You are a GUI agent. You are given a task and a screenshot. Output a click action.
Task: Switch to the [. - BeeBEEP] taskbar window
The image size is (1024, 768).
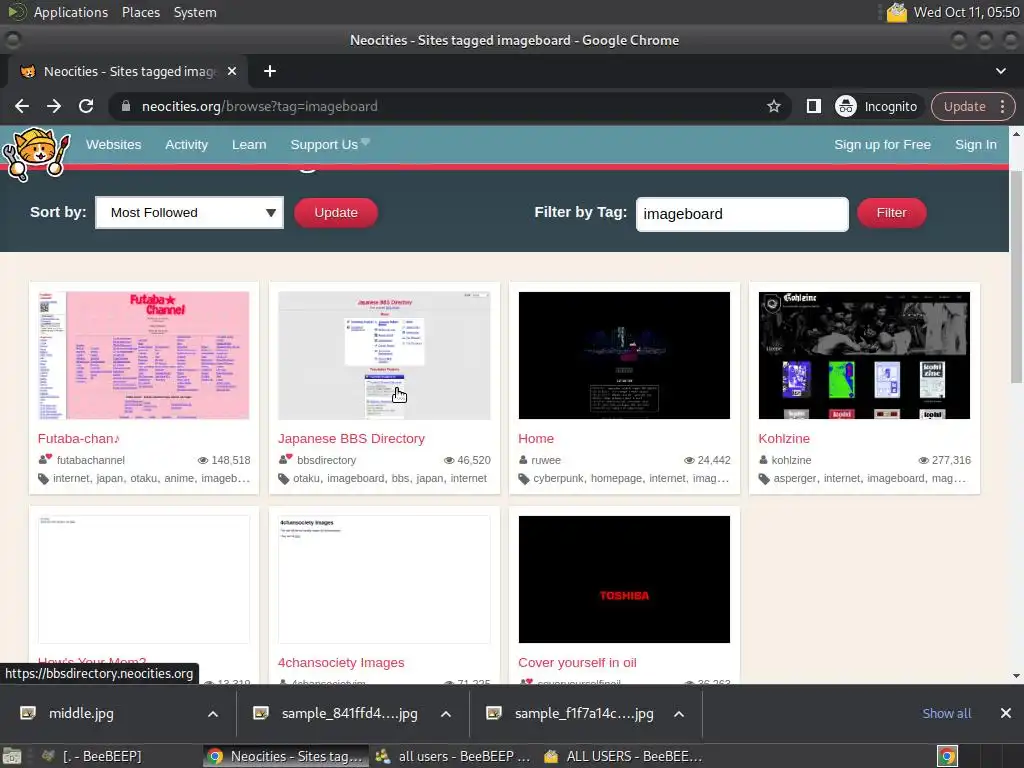click(x=92, y=756)
